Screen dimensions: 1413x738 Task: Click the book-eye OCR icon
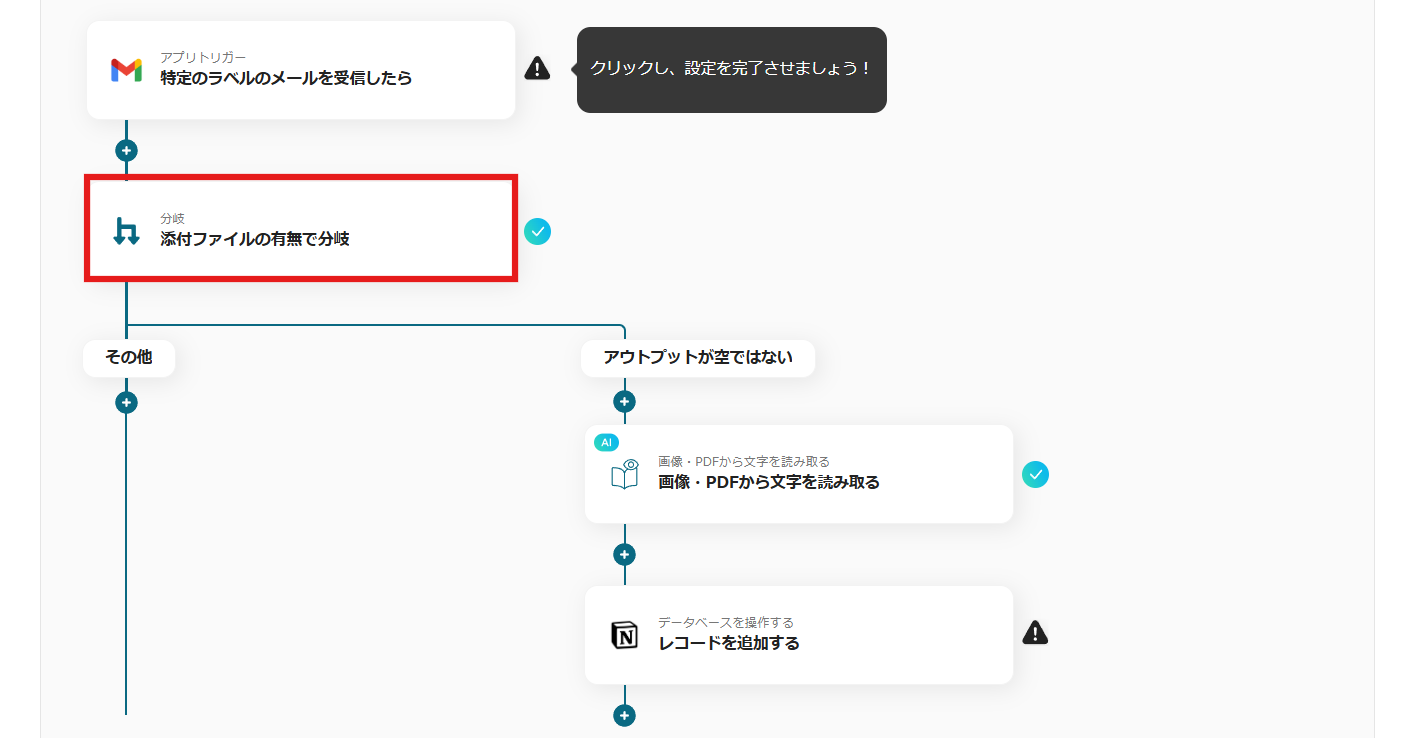[x=625, y=474]
